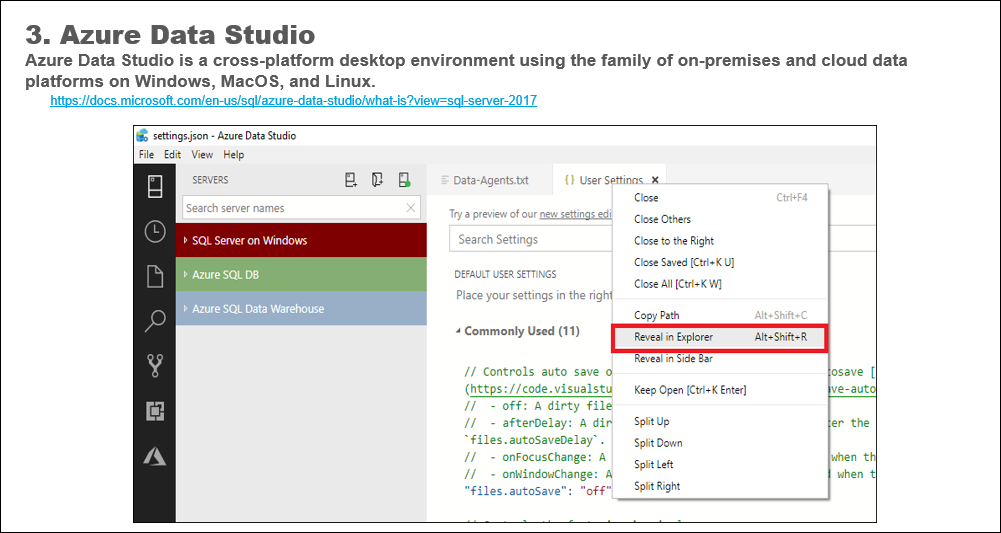Choose Close Others in context menu
This screenshot has width=1001, height=533.
coord(720,219)
